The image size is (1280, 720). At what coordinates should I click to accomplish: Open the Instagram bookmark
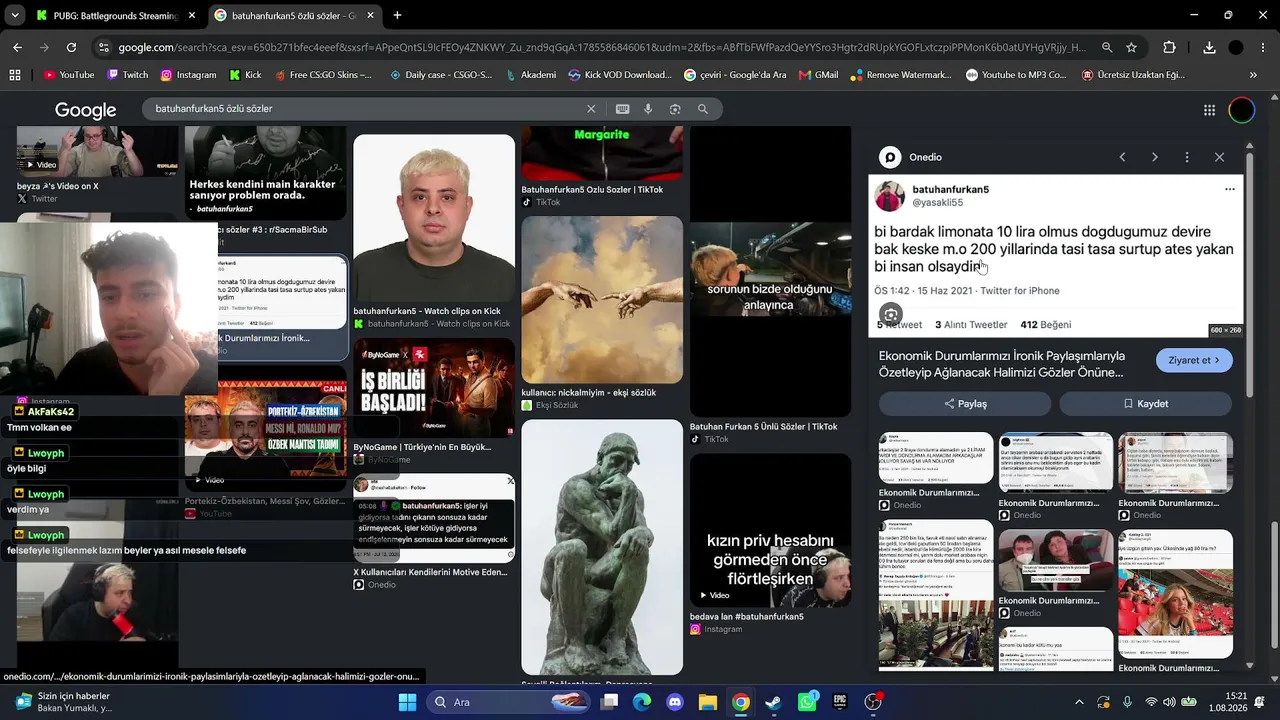[x=188, y=75]
